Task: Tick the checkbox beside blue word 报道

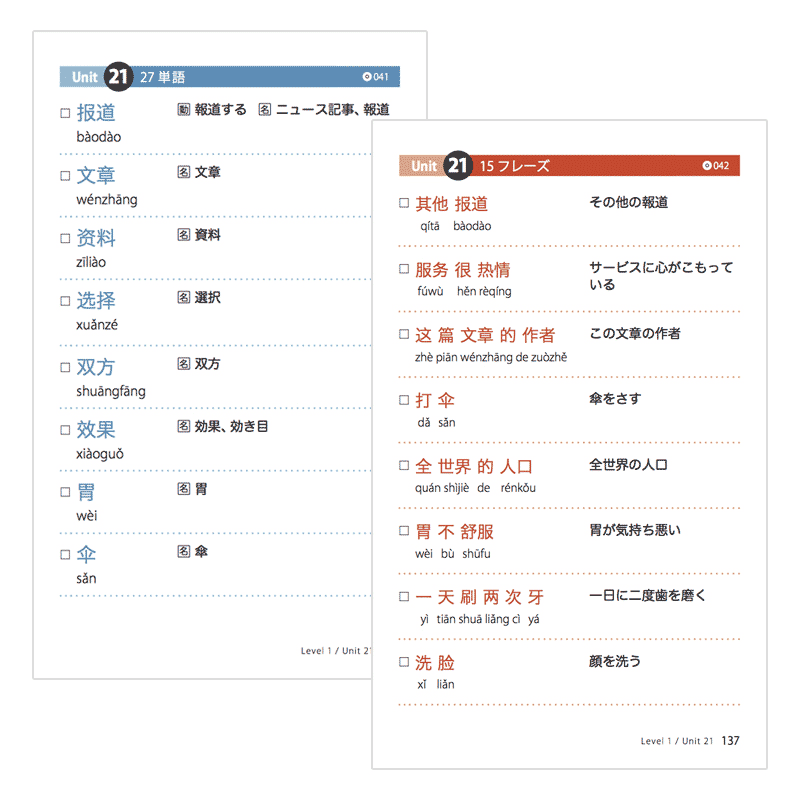Action: point(65,113)
